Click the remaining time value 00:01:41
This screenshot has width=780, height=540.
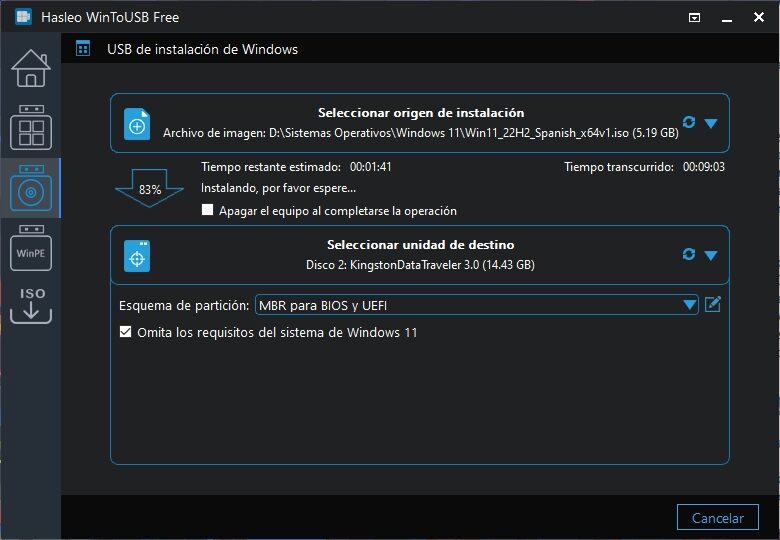371,167
